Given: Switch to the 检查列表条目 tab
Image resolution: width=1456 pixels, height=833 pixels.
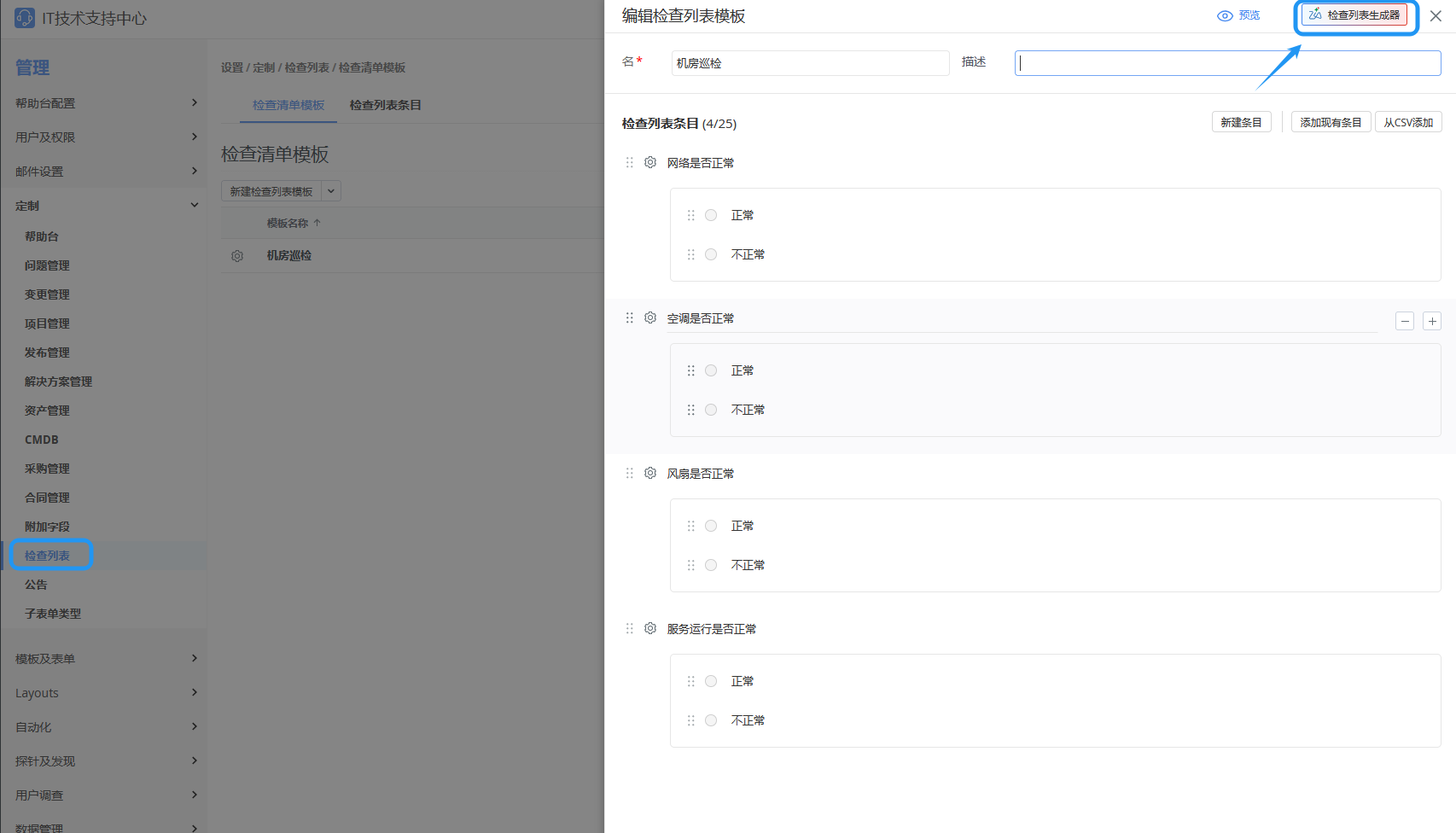Looking at the screenshot, I should tap(385, 105).
